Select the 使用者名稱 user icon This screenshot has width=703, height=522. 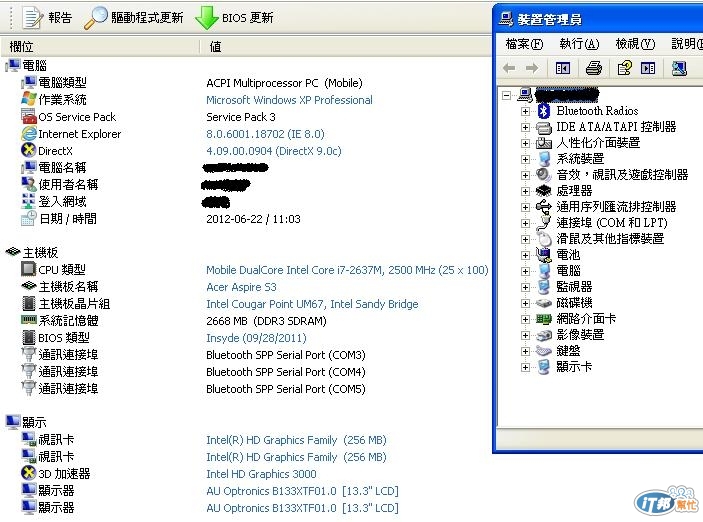coord(29,184)
